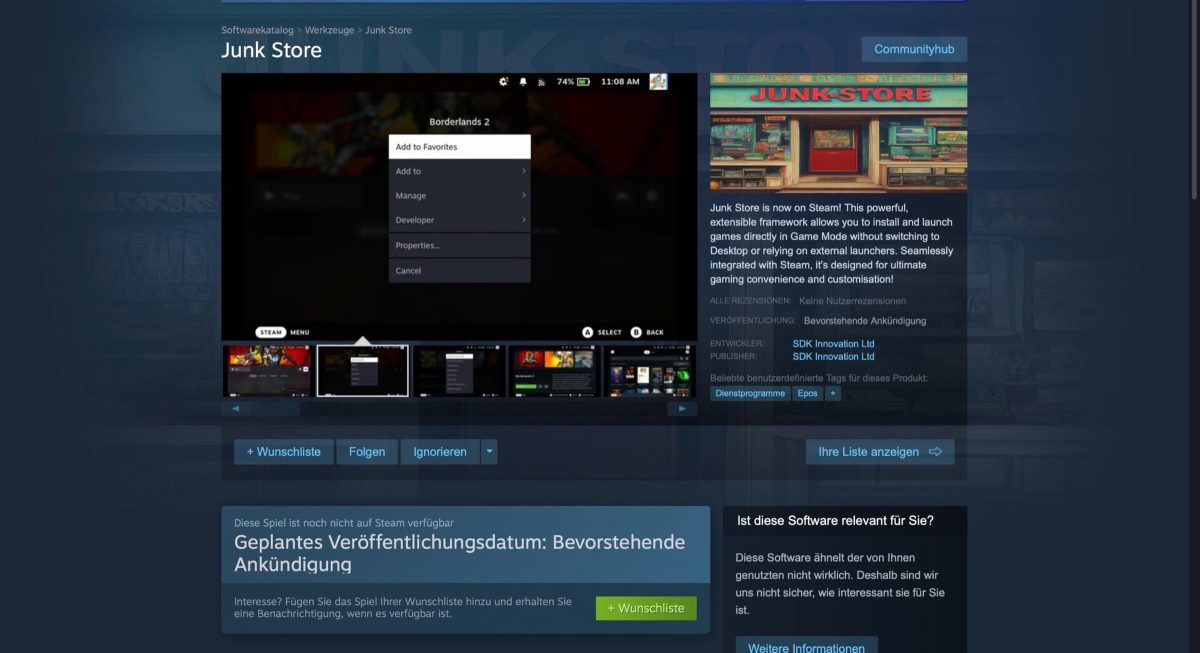Select the thumbnail showing the game library grid

tap(649, 371)
